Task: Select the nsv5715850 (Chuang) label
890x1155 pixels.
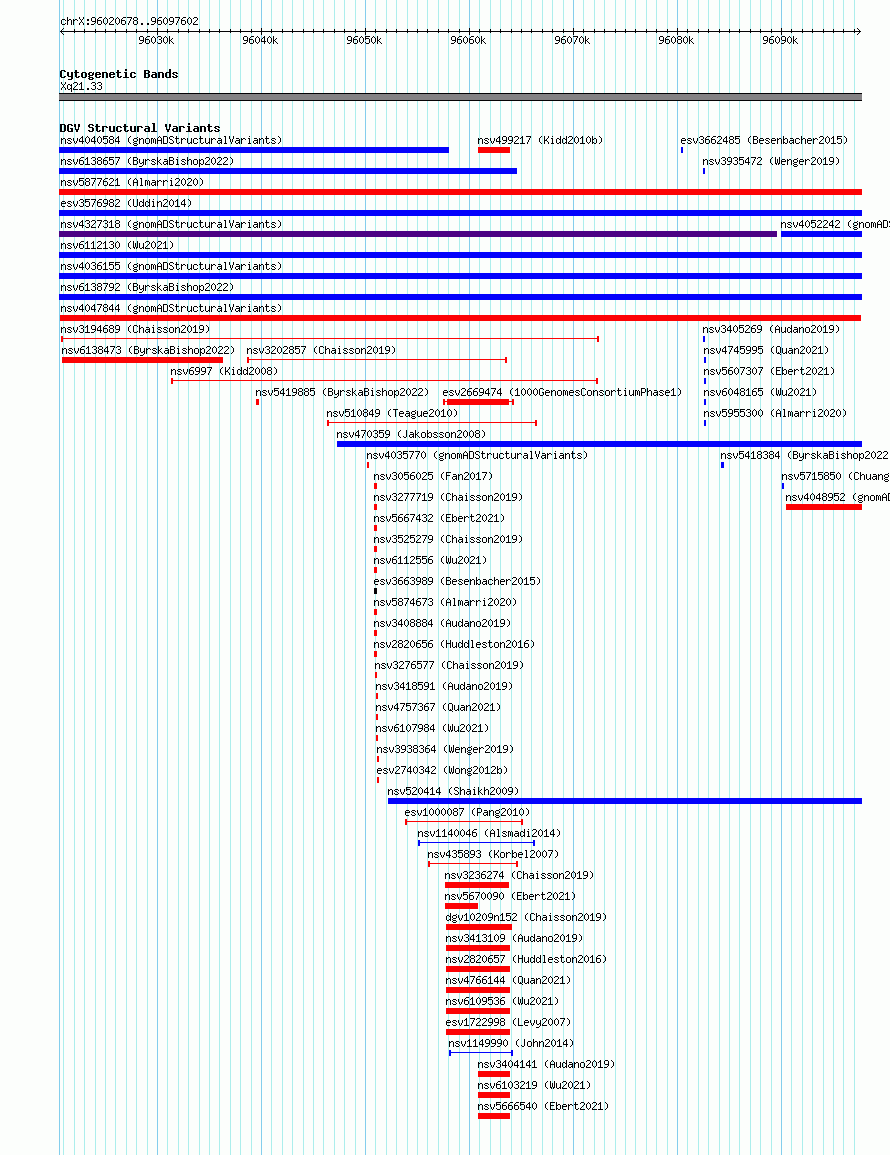Action: point(835,476)
